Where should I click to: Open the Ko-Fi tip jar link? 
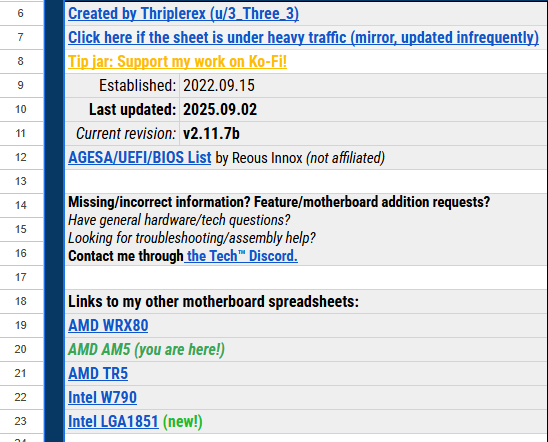pos(178,62)
